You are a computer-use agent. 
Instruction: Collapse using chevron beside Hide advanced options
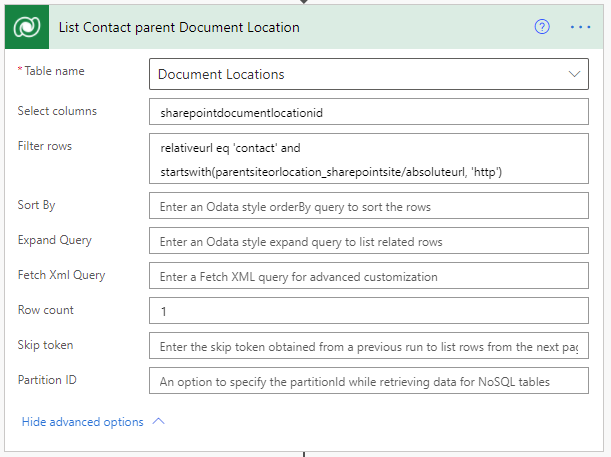[x=158, y=421]
